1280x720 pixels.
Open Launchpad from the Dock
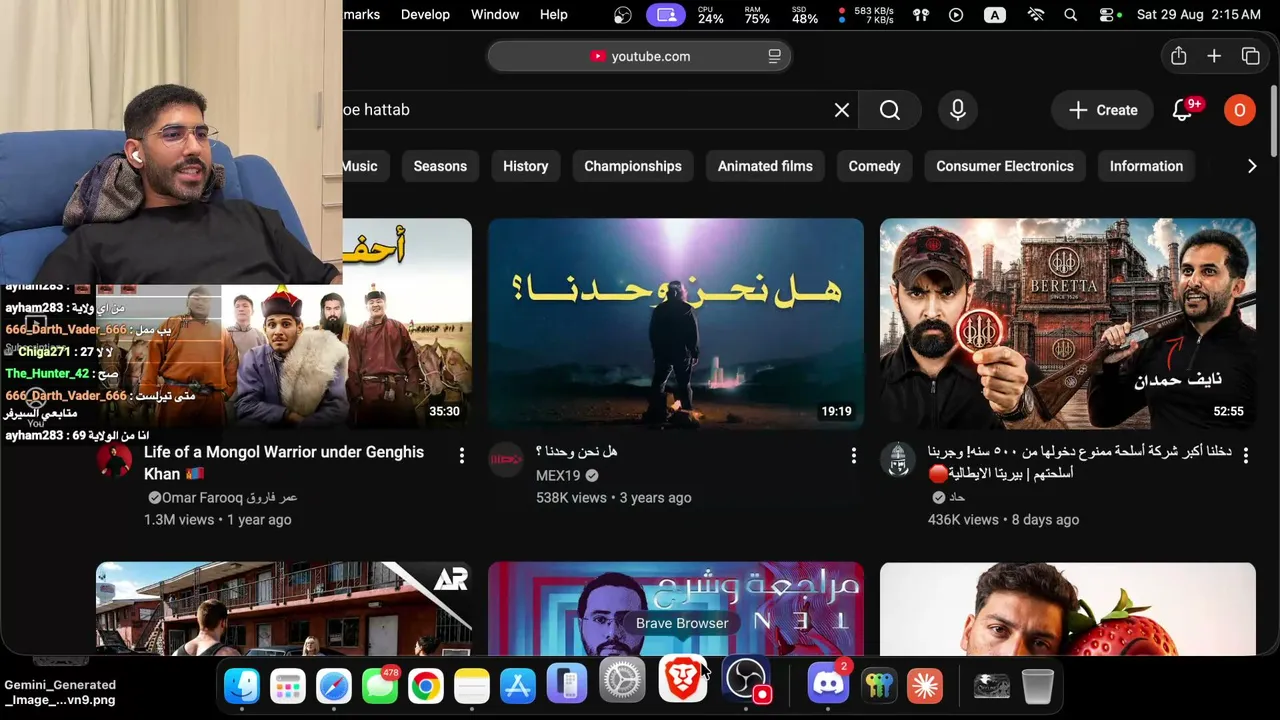coord(288,685)
